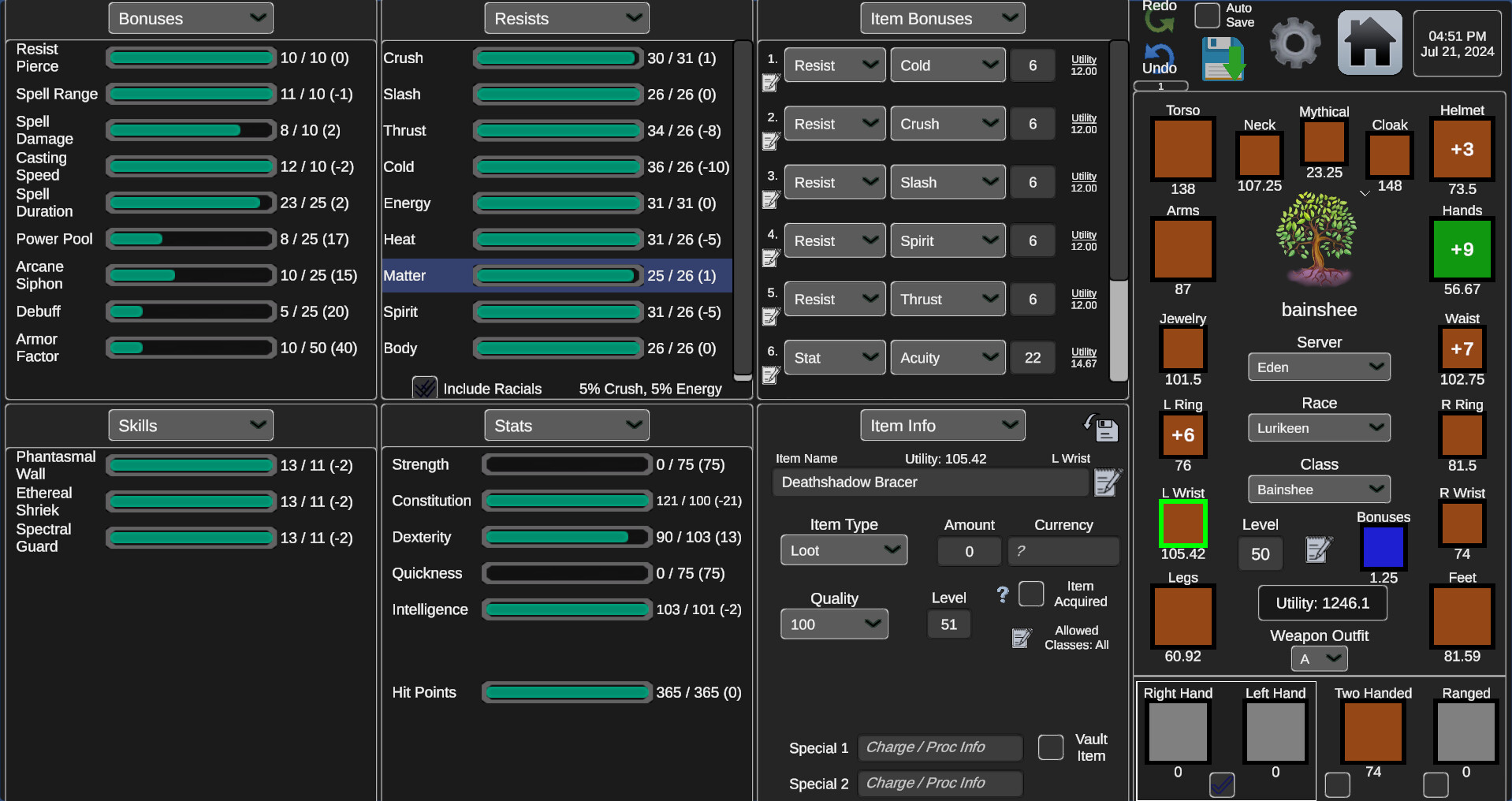Mark the item as Acquired
Screen dimensions: 1512x801
pyautogui.click(x=1031, y=594)
